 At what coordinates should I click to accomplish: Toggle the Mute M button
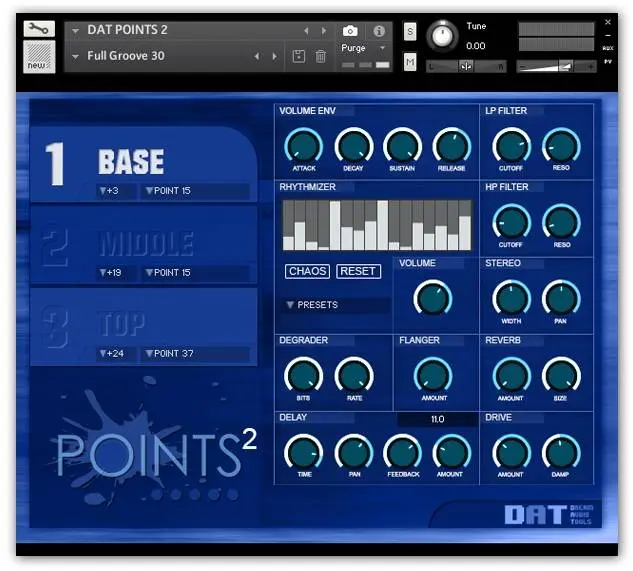pos(410,62)
